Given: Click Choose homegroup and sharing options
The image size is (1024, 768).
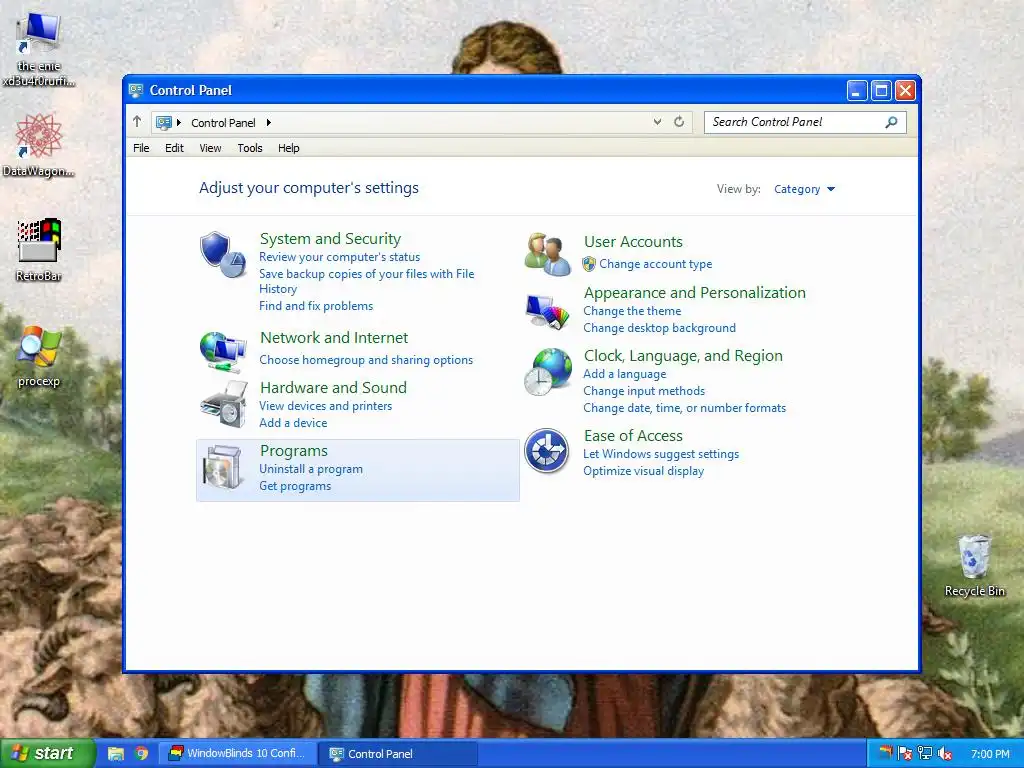Looking at the screenshot, I should [x=366, y=360].
